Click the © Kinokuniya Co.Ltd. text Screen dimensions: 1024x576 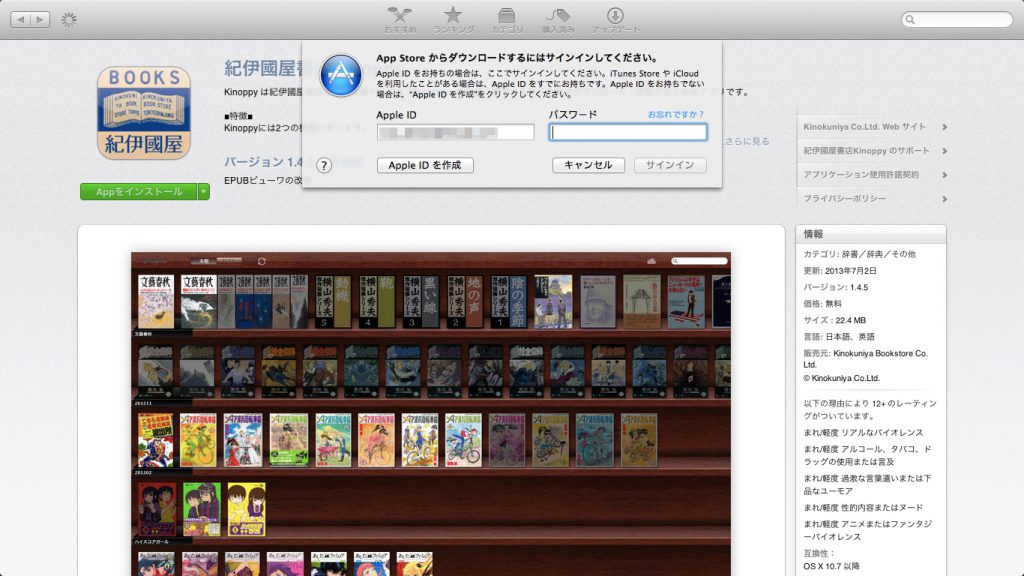(841, 377)
